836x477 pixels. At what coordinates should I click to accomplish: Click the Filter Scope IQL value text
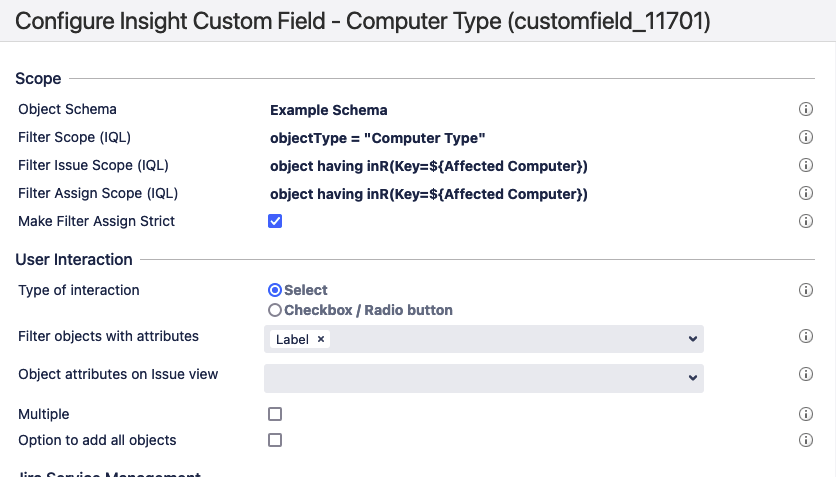tap(378, 138)
